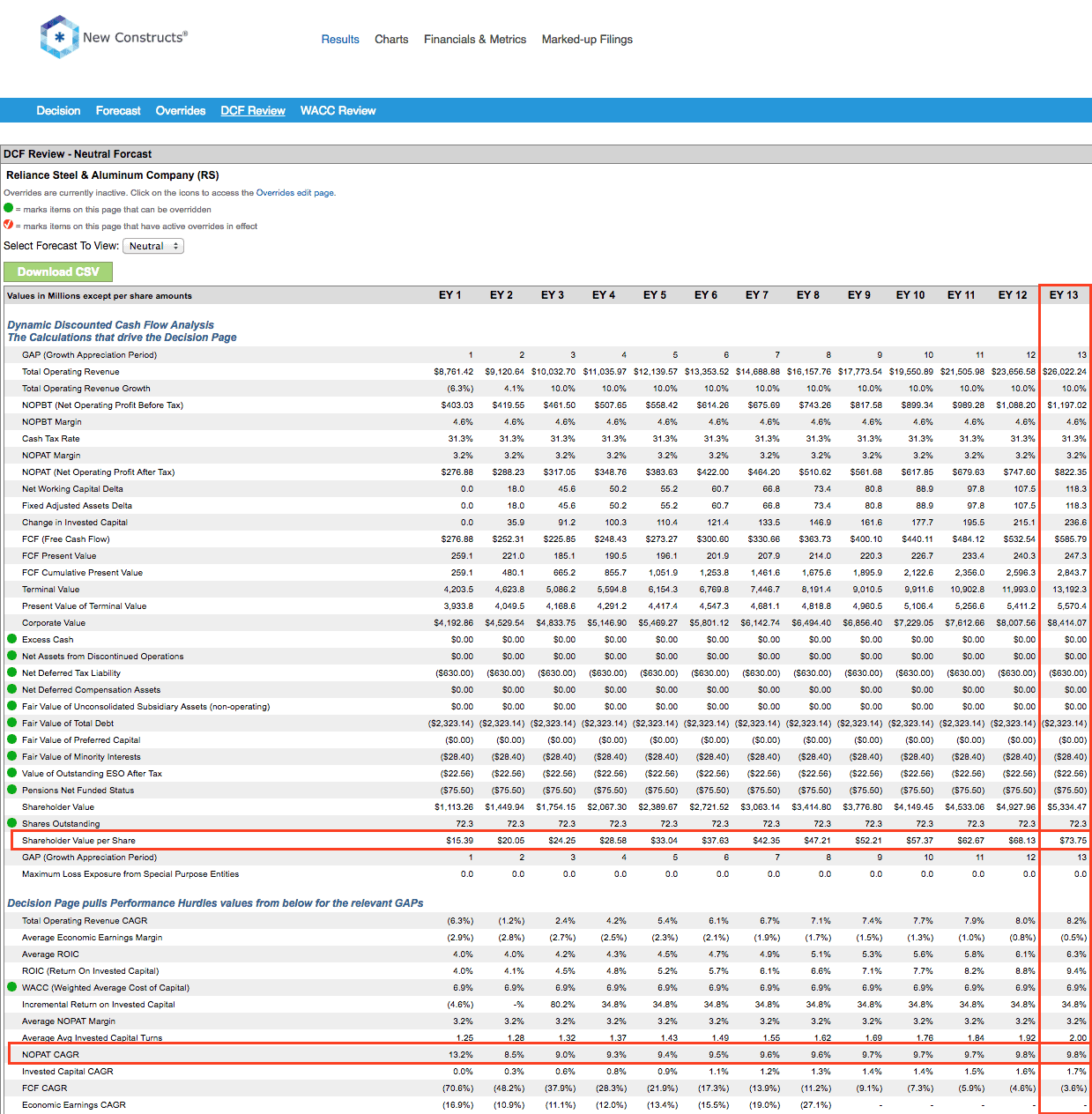
Task: Click override dot beside WACC row
Action: [12, 987]
